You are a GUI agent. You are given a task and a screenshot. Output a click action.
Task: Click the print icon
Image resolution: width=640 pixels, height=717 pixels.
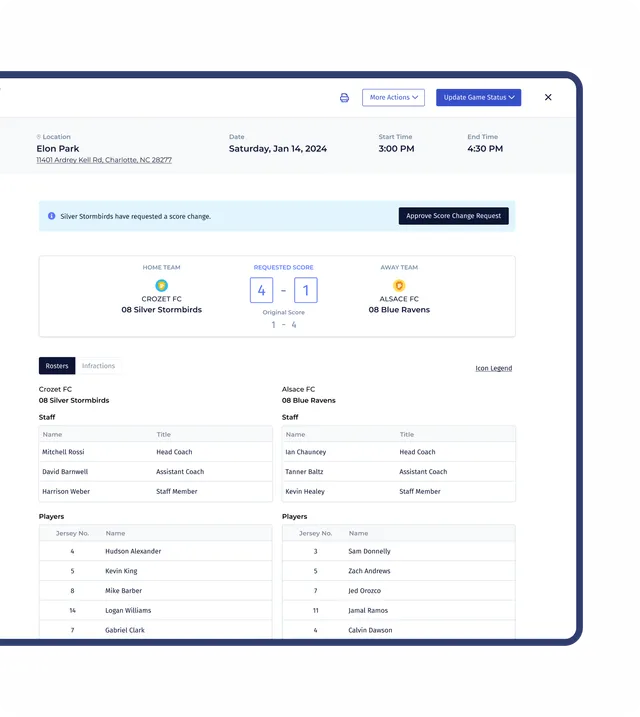pos(344,98)
